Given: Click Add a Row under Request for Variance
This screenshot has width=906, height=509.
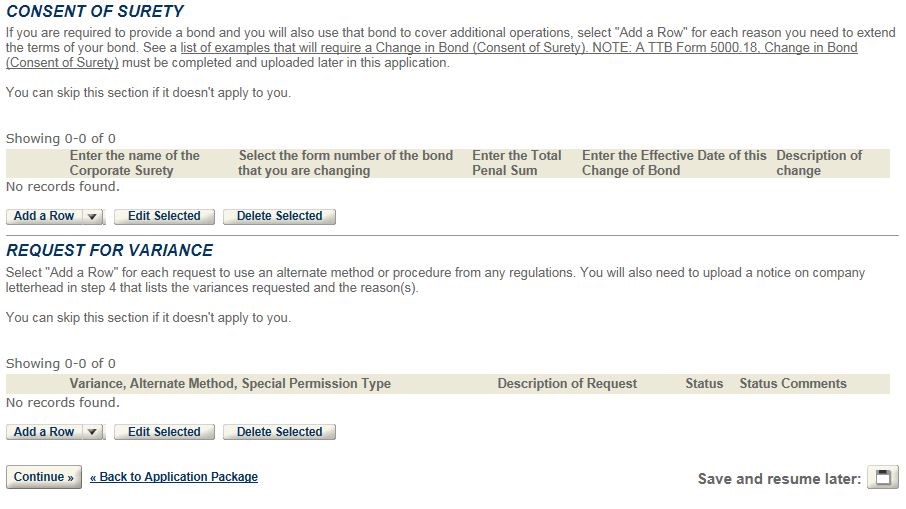Looking at the screenshot, I should tap(44, 432).
